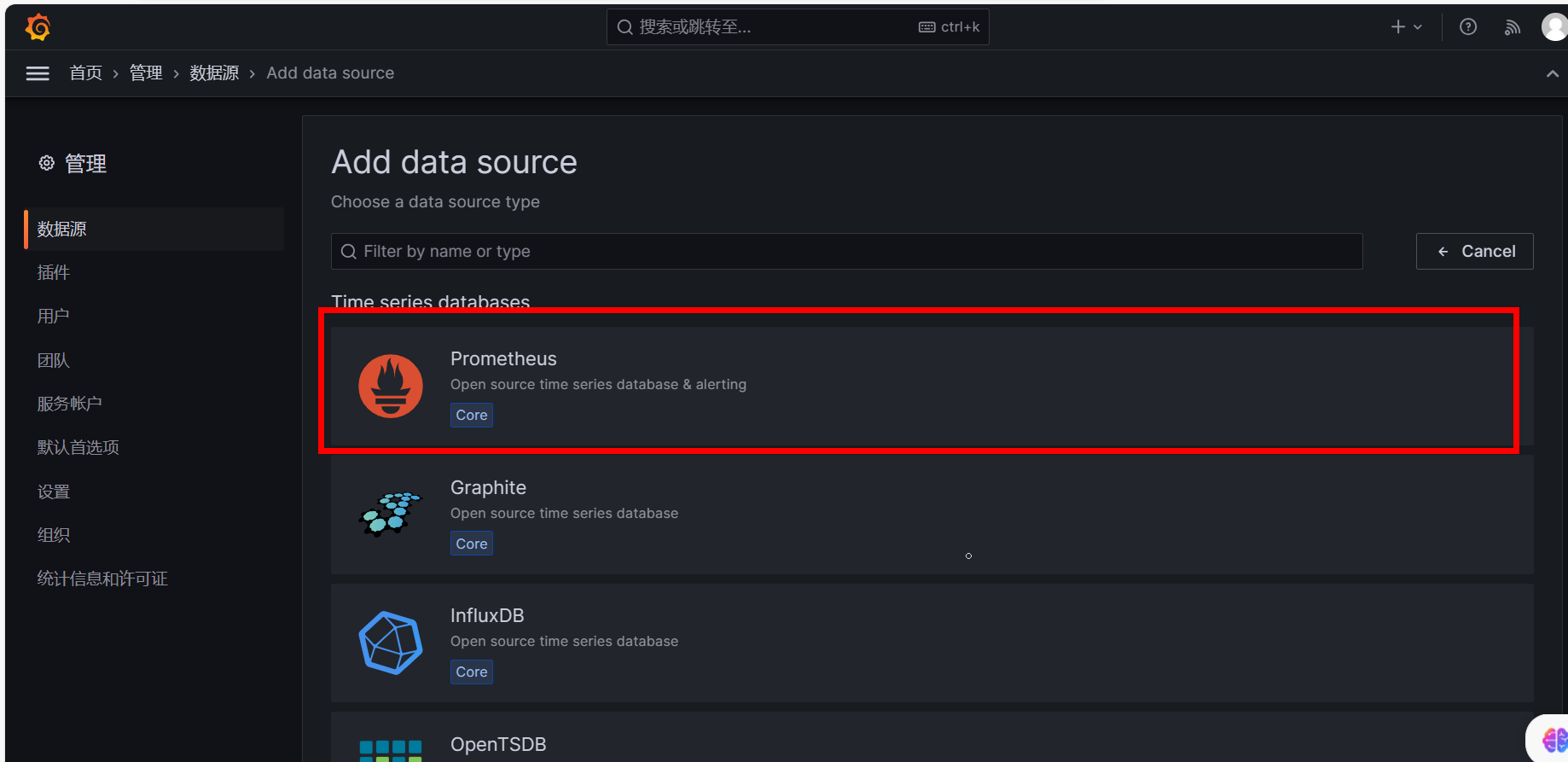1568x762 pixels.
Task: Click the OpenTSDB squares logo
Action: pyautogui.click(x=391, y=750)
